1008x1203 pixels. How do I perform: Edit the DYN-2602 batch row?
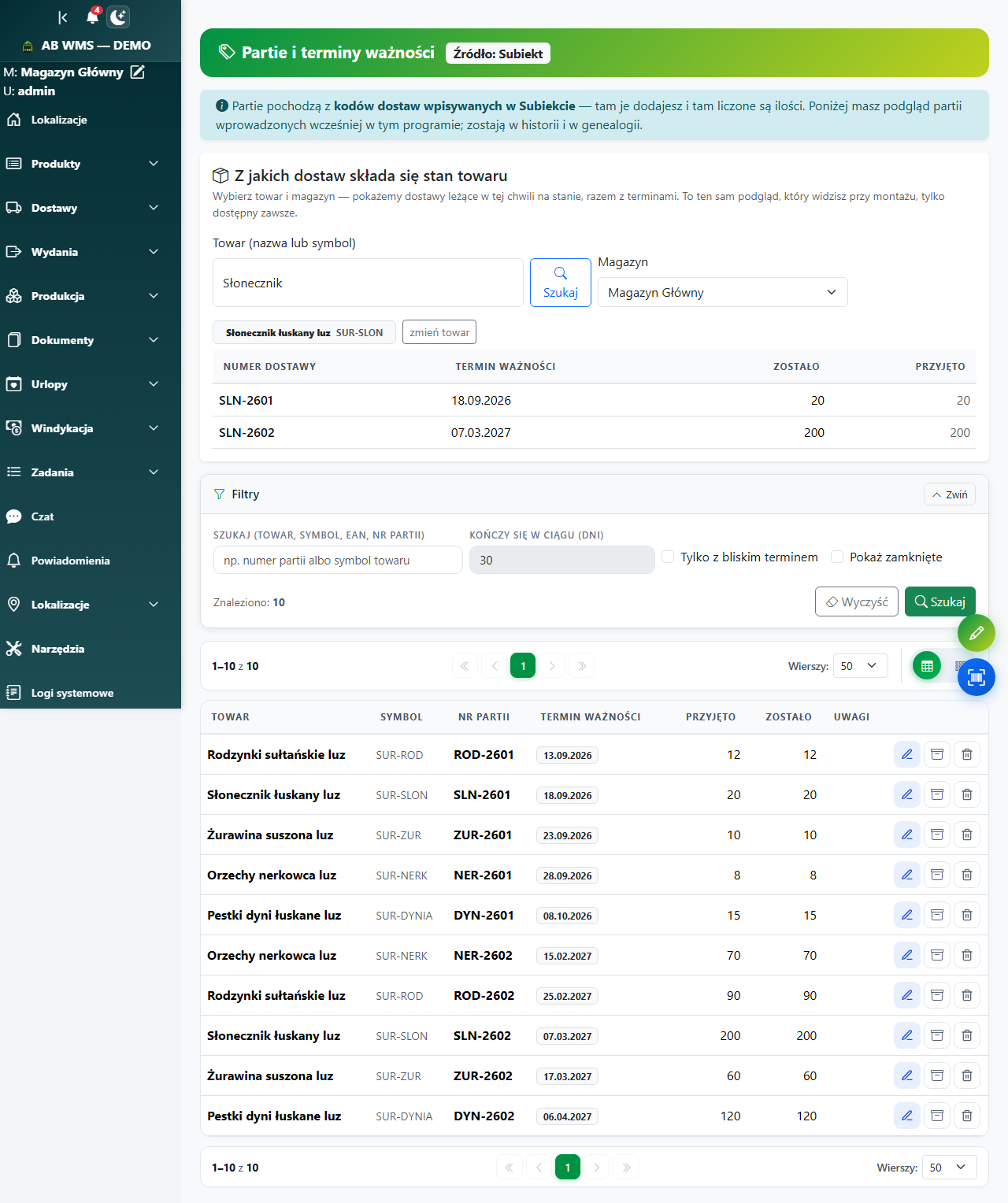pos(907,1116)
